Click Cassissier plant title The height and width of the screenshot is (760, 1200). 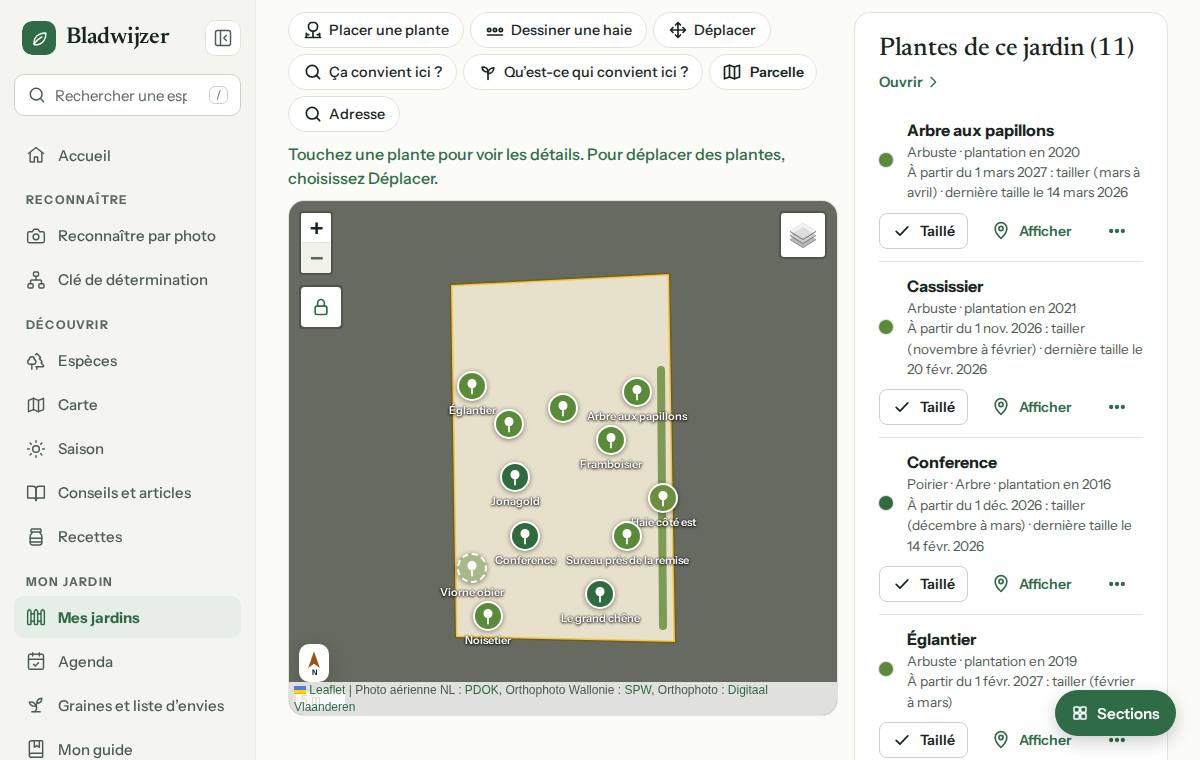[x=945, y=287]
